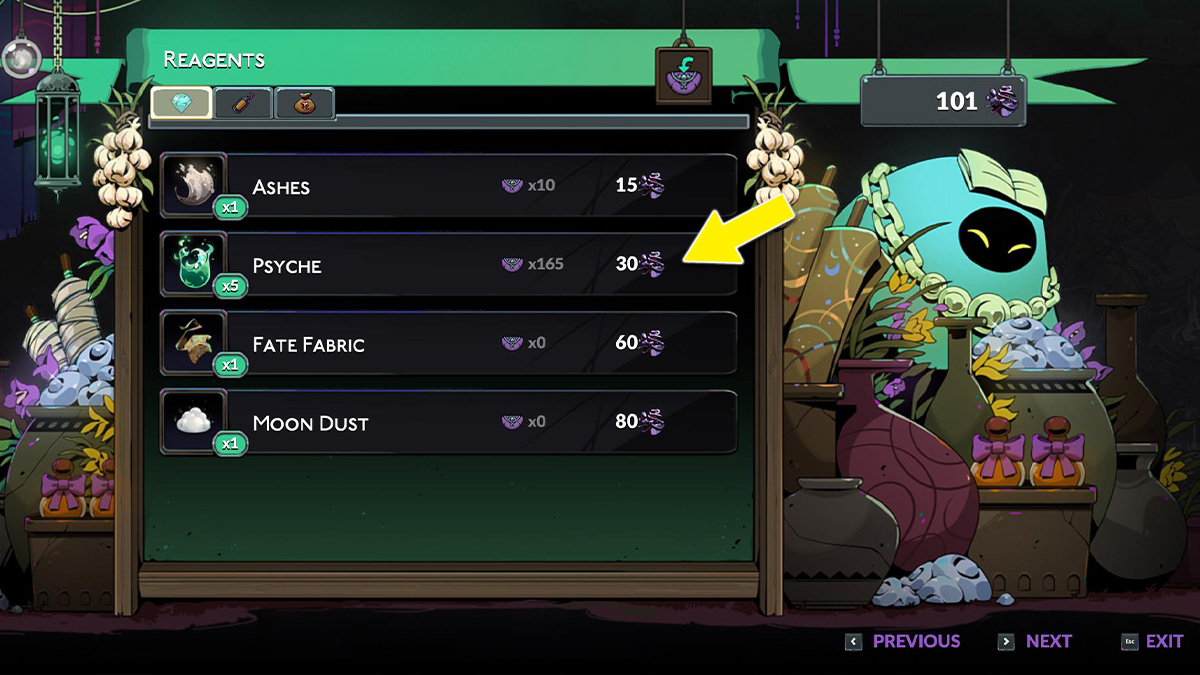Screen dimensions: 1200x675
Task: Click the Ashes item icon
Action: (193, 185)
